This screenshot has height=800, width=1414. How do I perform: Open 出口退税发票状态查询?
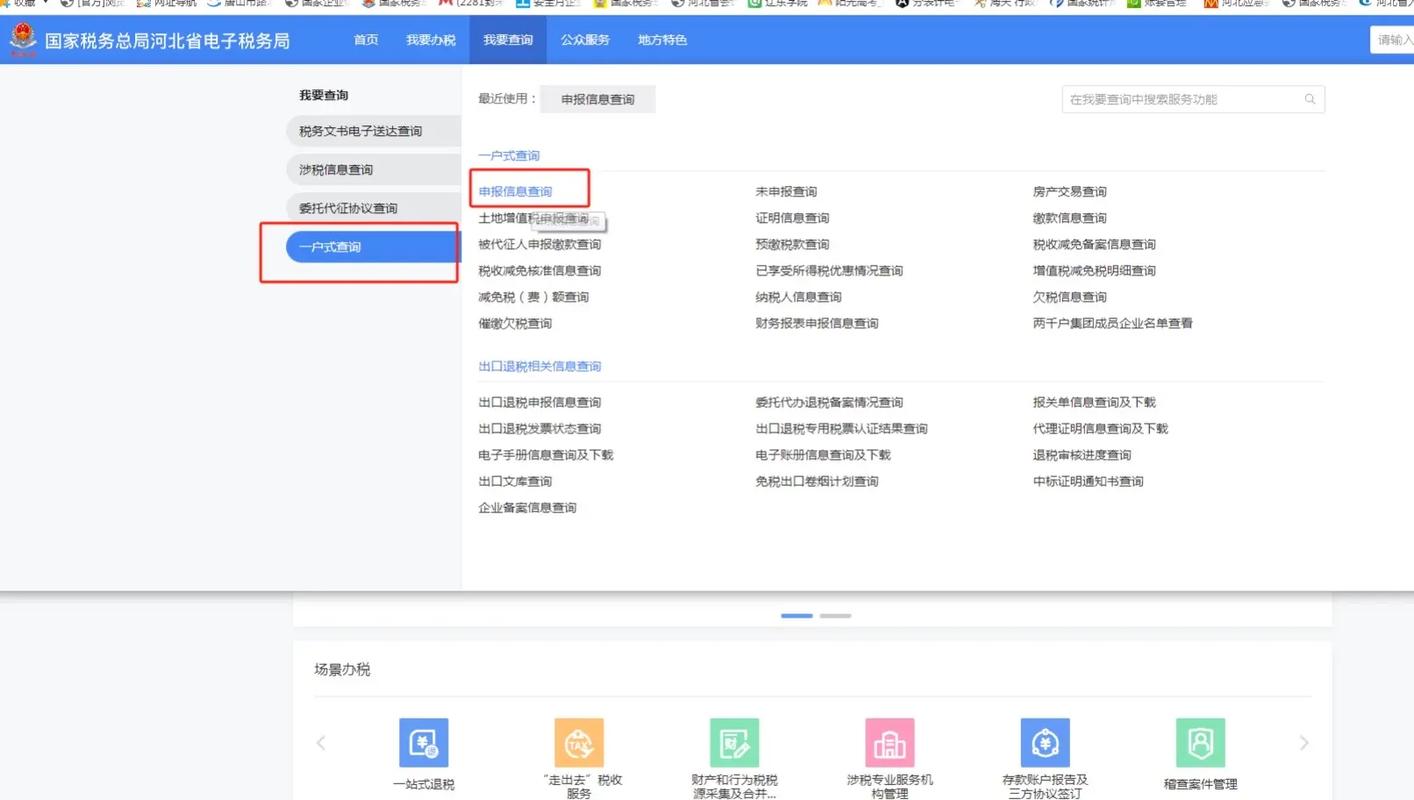(540, 428)
